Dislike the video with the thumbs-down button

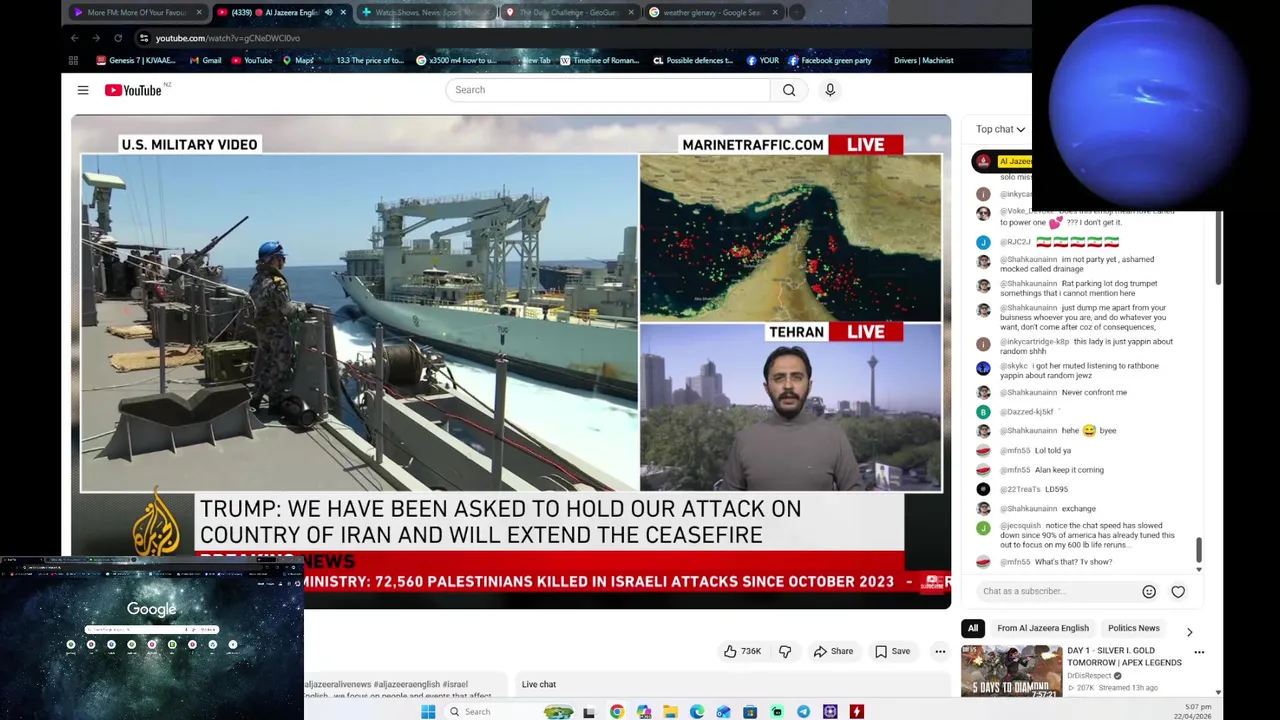click(785, 651)
